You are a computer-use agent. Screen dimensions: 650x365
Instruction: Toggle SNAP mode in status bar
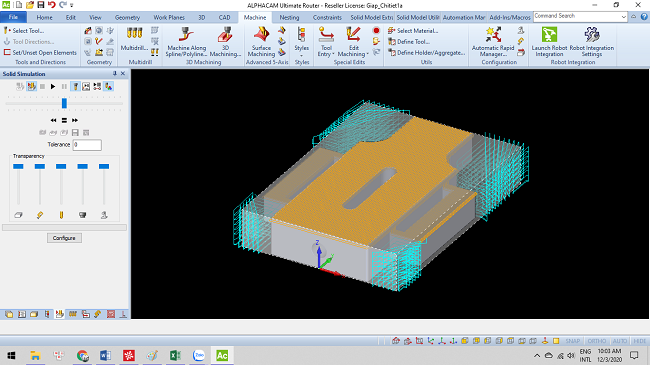click(x=572, y=341)
